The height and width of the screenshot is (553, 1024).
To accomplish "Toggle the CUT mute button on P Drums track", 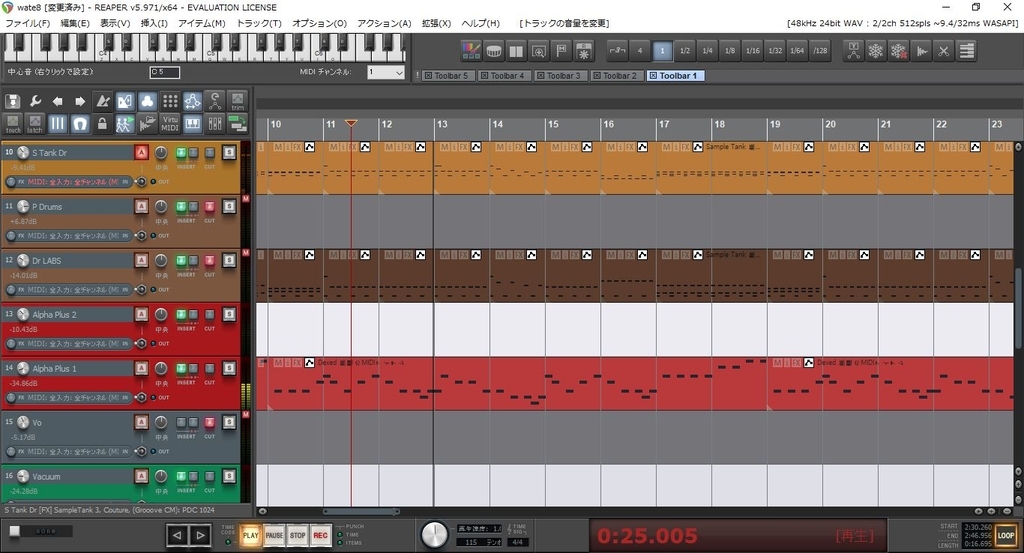I will coord(210,206).
